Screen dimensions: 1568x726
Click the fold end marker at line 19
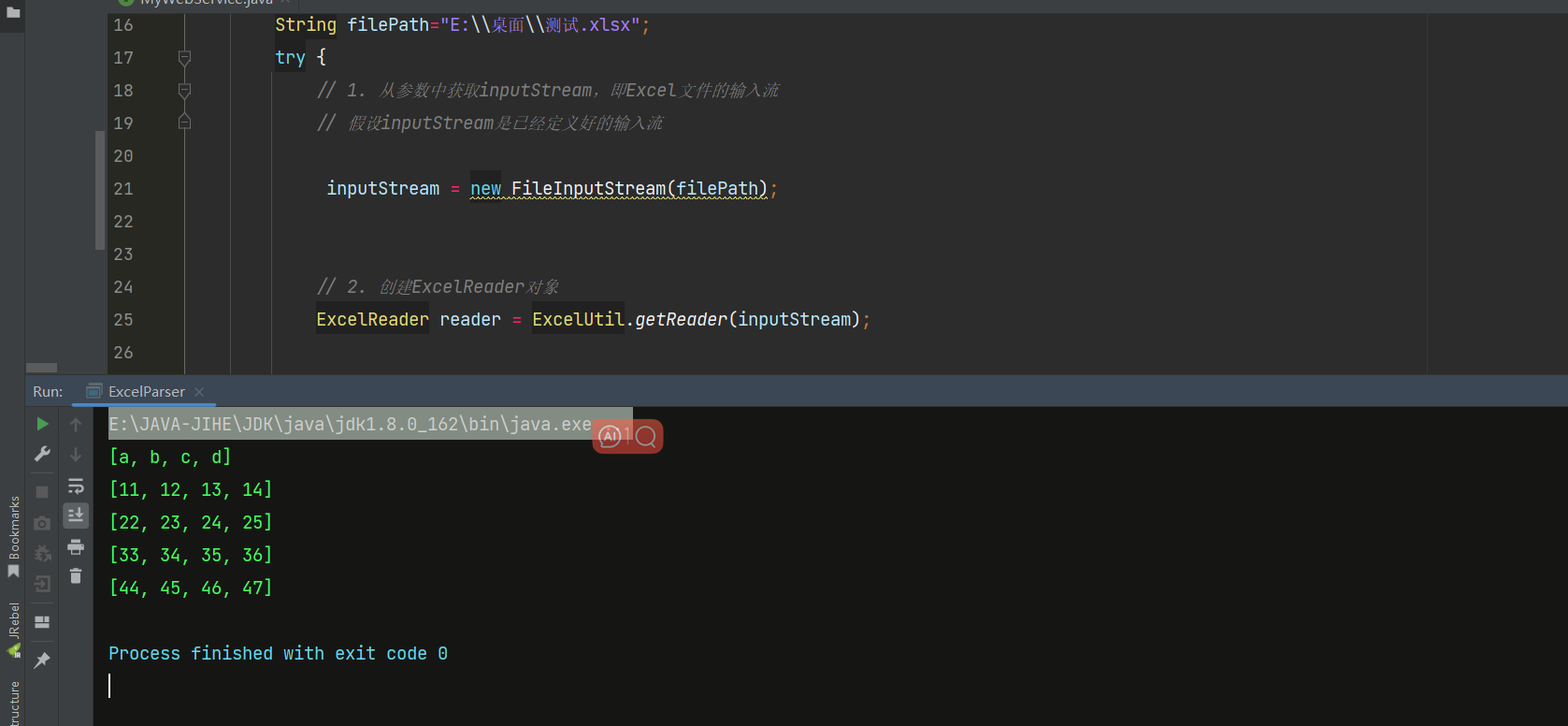tap(184, 123)
